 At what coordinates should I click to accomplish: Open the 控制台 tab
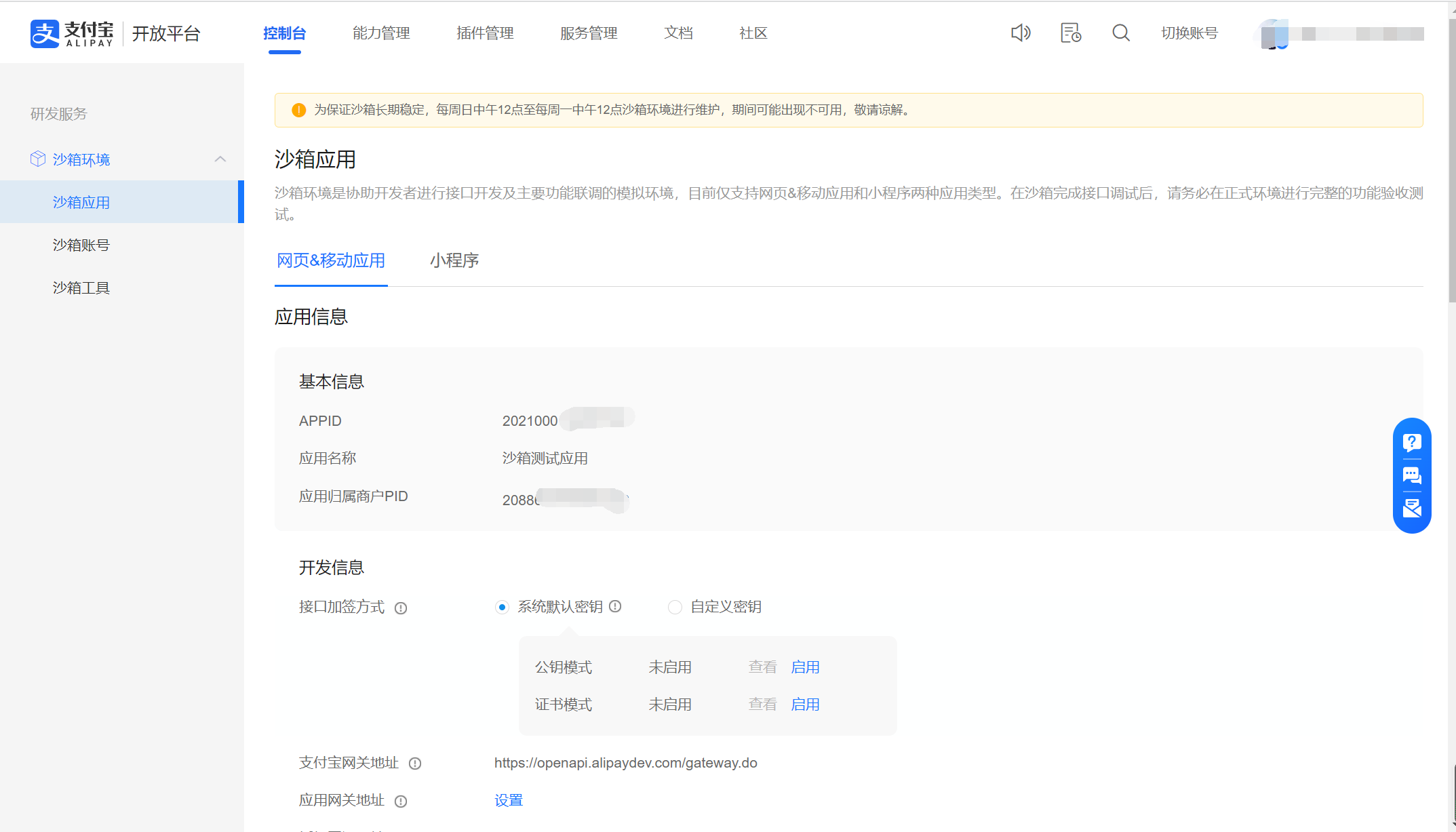coord(285,33)
